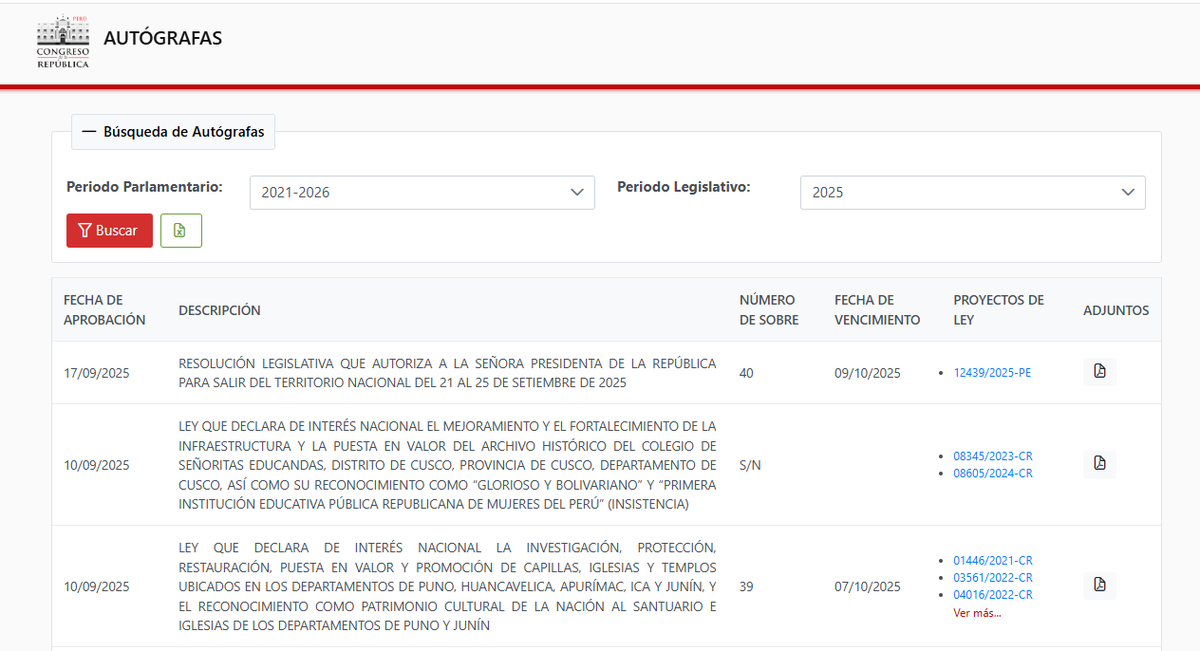Click the Congreso de la República logo

tap(63, 43)
